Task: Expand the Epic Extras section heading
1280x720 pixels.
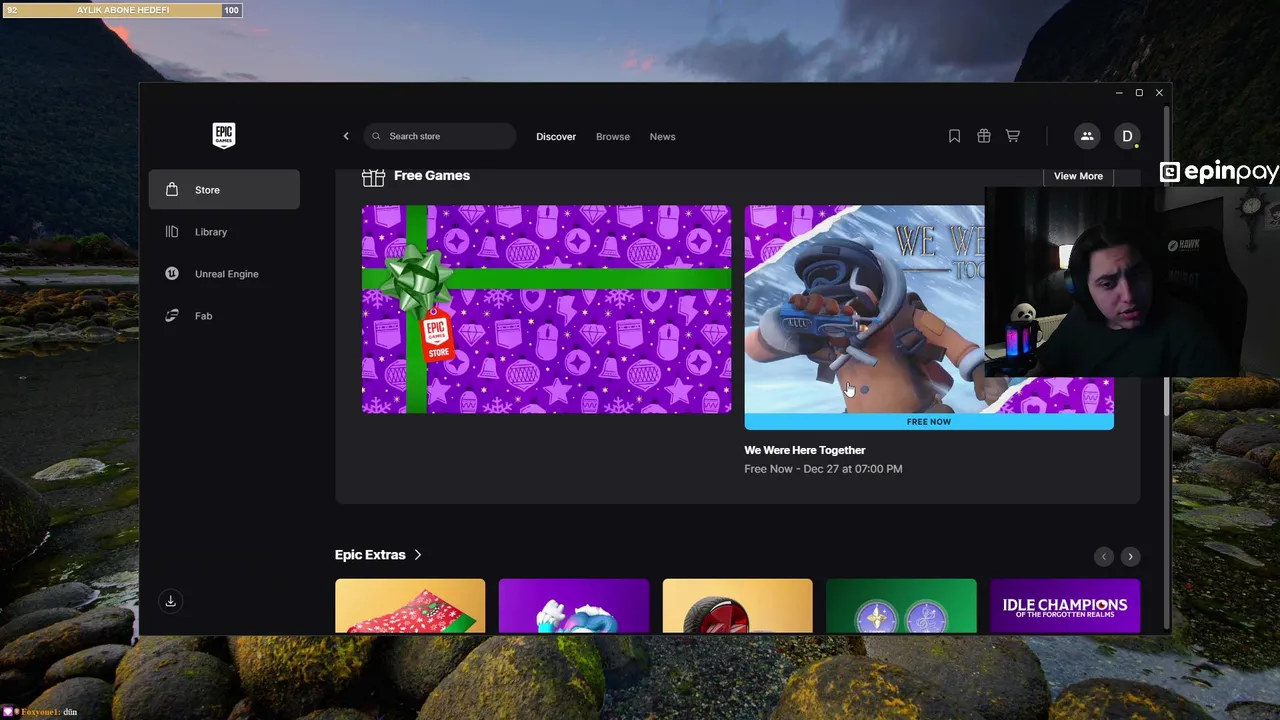Action: pyautogui.click(x=378, y=555)
